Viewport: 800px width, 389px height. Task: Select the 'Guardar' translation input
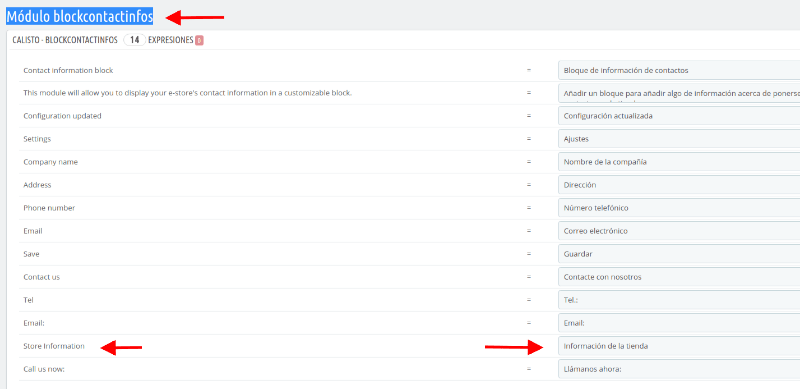679,254
